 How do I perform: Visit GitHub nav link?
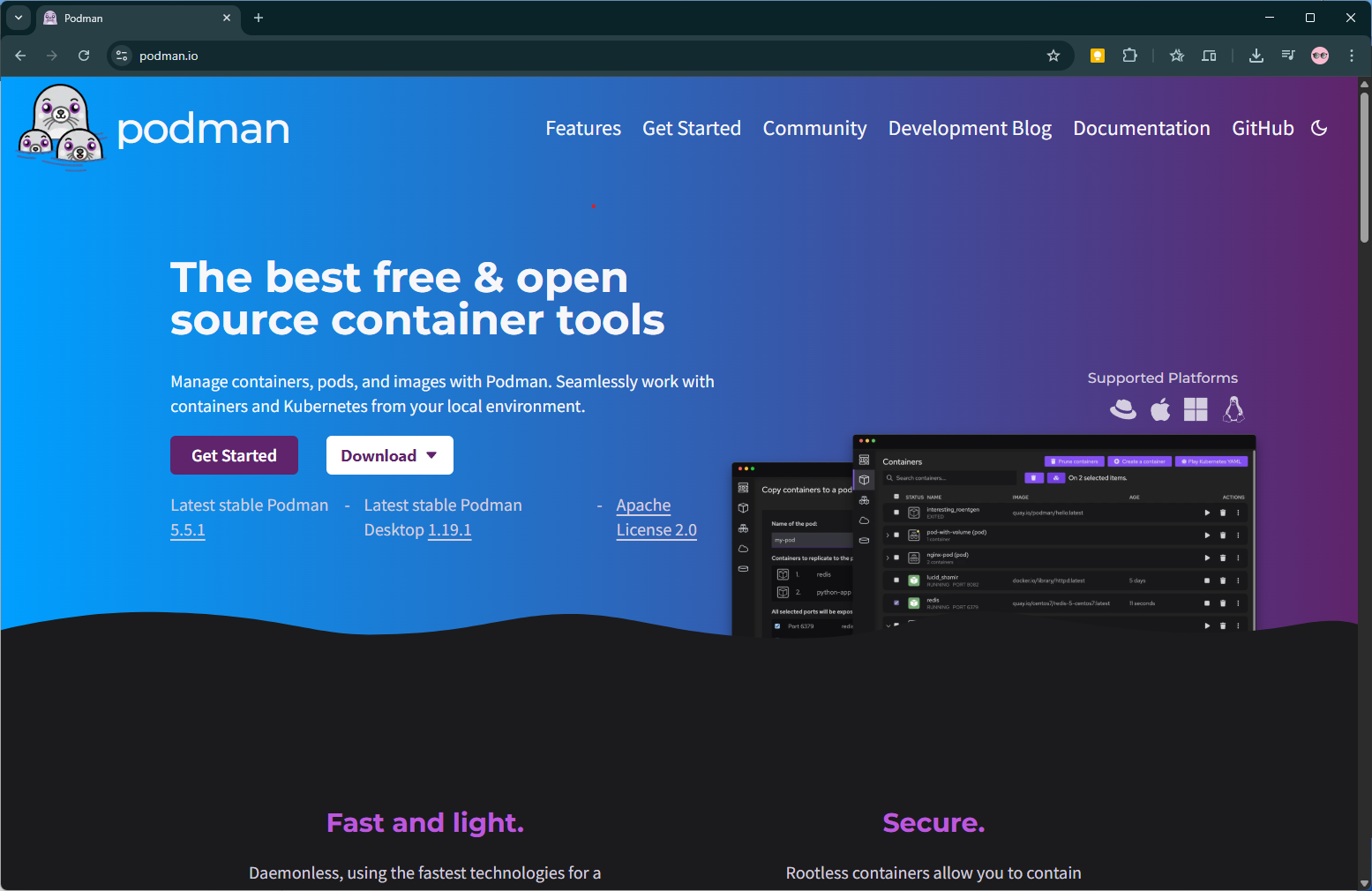tap(1263, 128)
